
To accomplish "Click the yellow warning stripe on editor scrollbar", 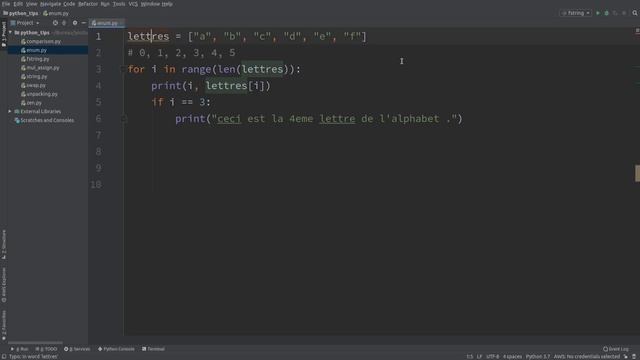I will tap(637, 173).
